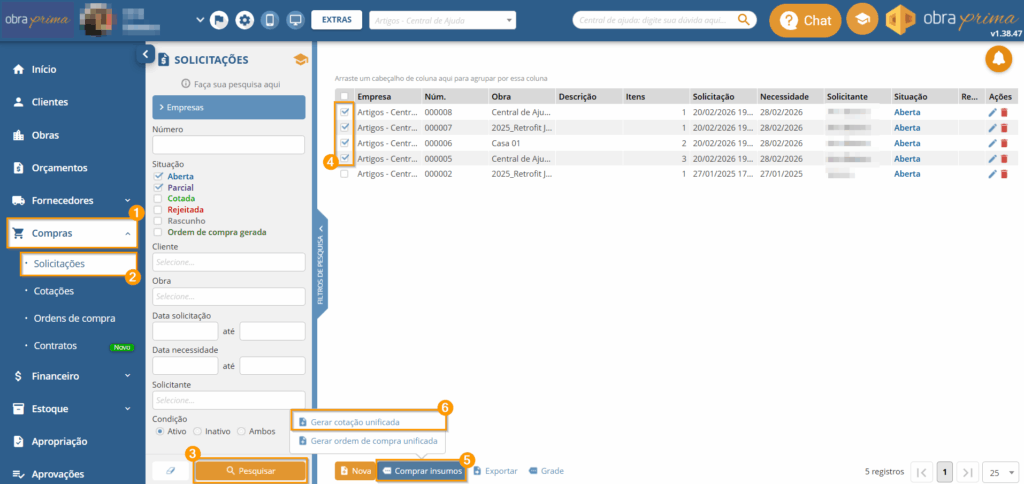This screenshot has height=484, width=1024.
Task: Delete solicitation 000002 with trash icon
Action: [x=1004, y=174]
